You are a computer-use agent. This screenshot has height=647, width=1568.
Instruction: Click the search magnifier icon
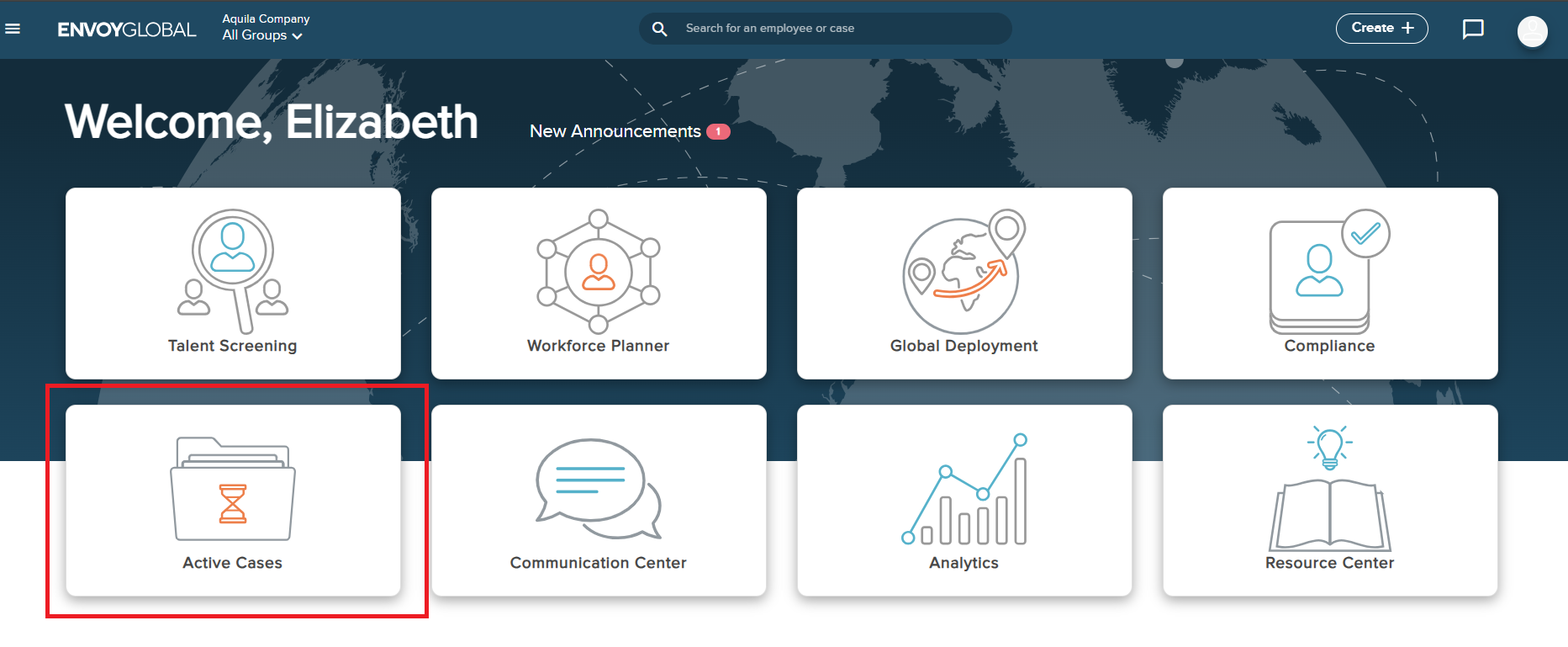pos(660,29)
